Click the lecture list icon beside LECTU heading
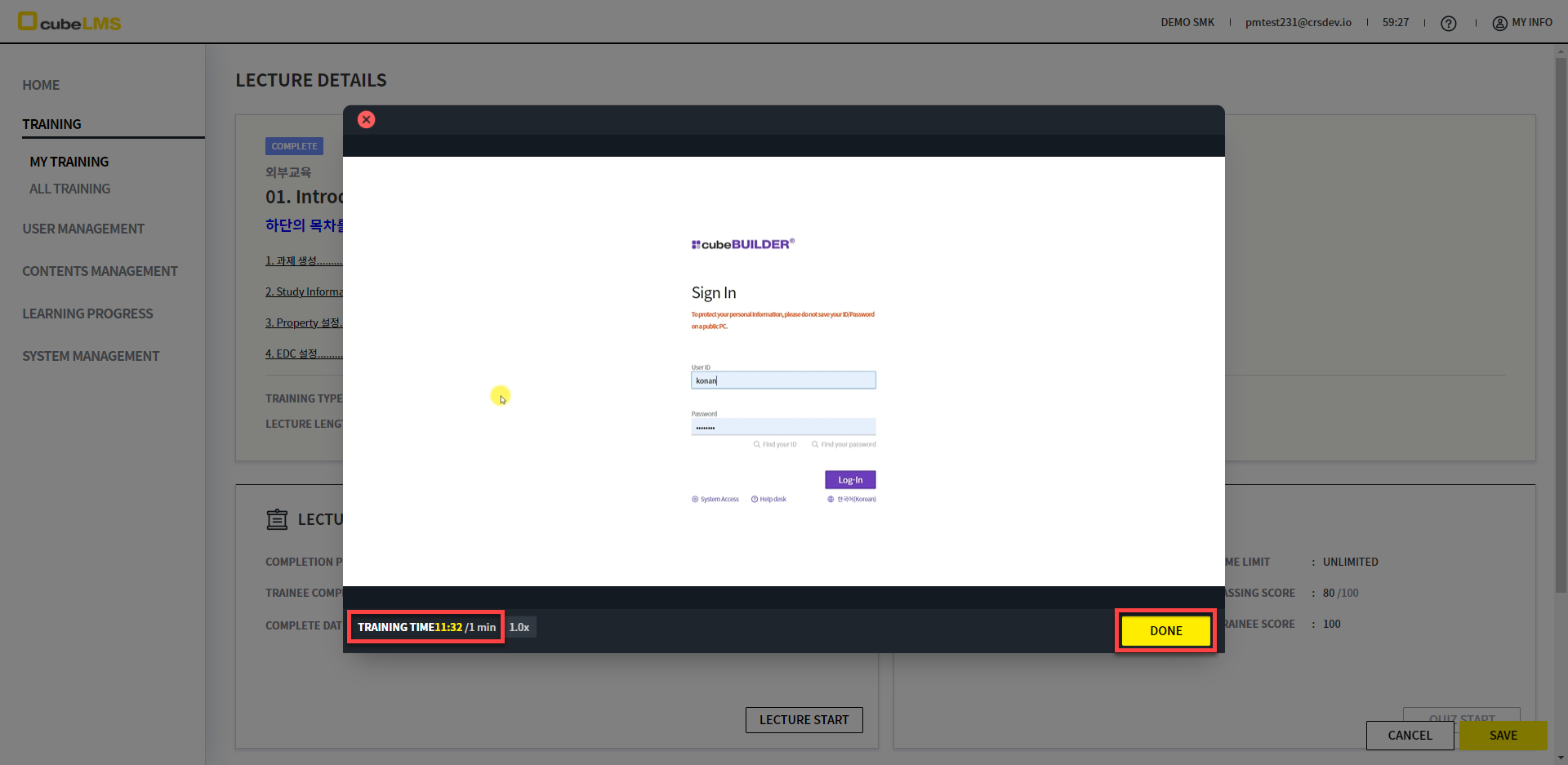1568x765 pixels. click(x=277, y=520)
